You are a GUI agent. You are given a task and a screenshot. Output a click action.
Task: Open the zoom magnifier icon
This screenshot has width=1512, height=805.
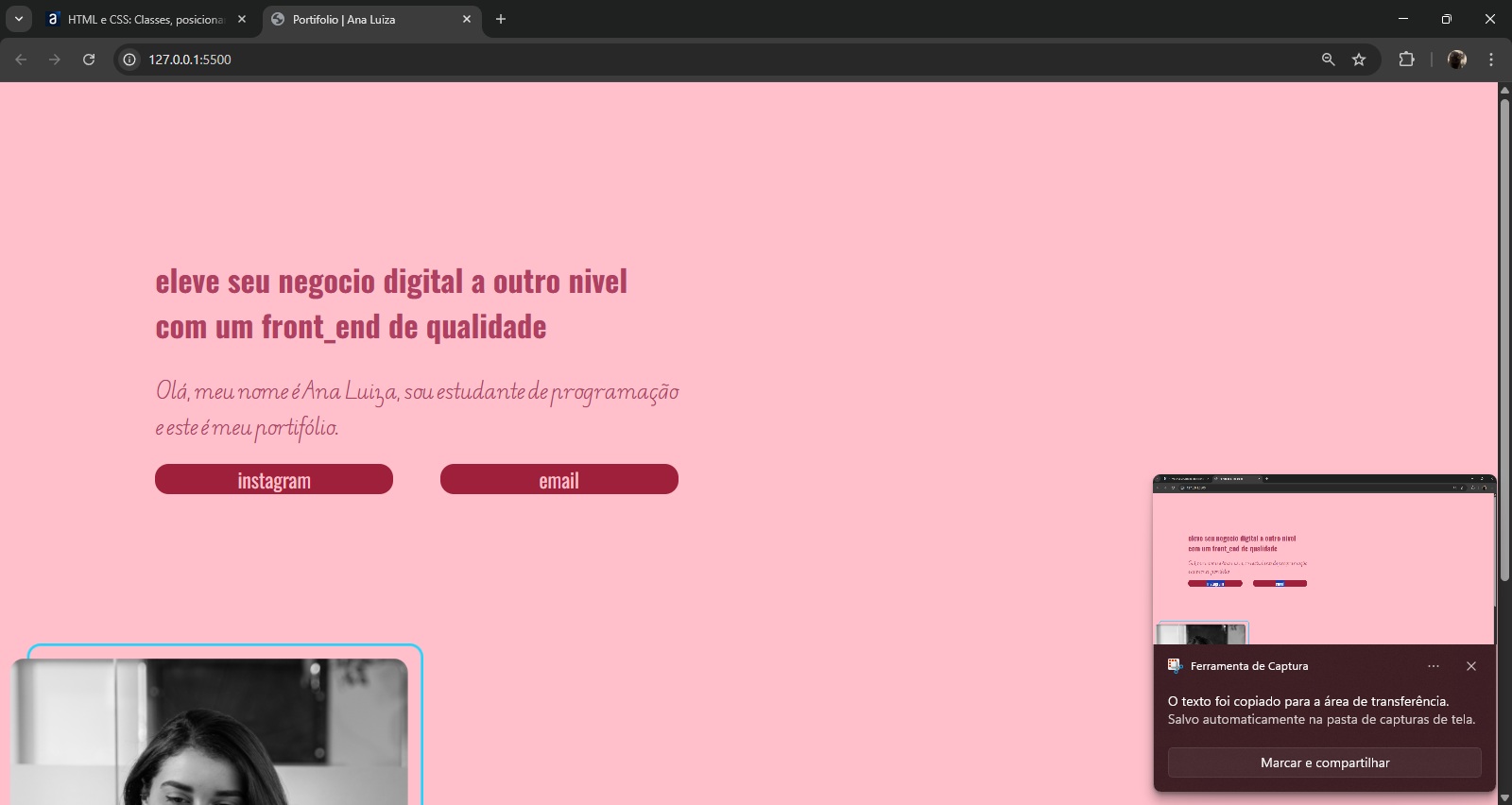coord(1328,60)
